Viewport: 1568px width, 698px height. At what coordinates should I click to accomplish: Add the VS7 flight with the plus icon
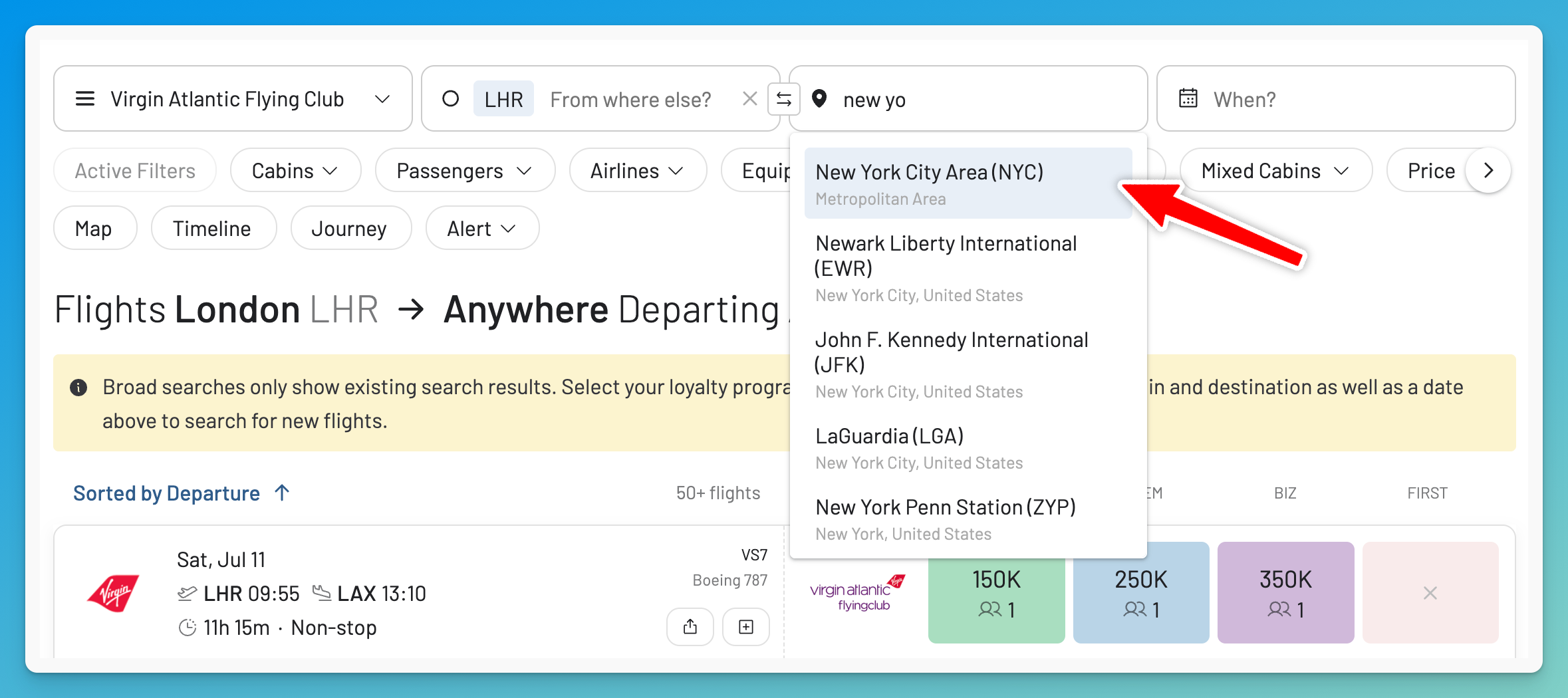[746, 626]
